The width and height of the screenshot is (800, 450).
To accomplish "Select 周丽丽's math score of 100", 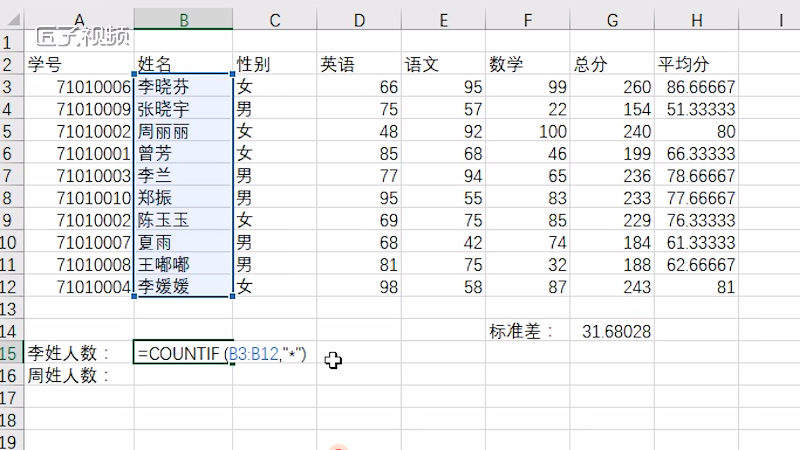I will pyautogui.click(x=527, y=131).
